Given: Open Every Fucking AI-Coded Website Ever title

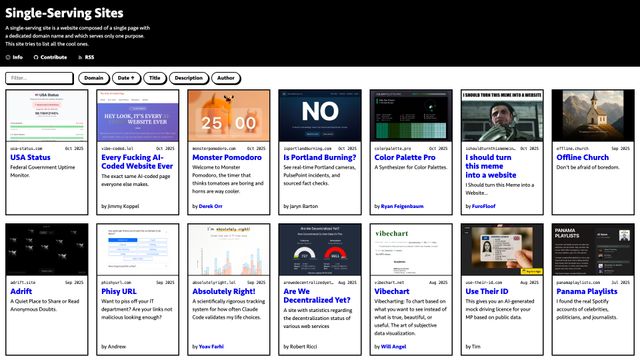Looking at the screenshot, I should (137, 162).
